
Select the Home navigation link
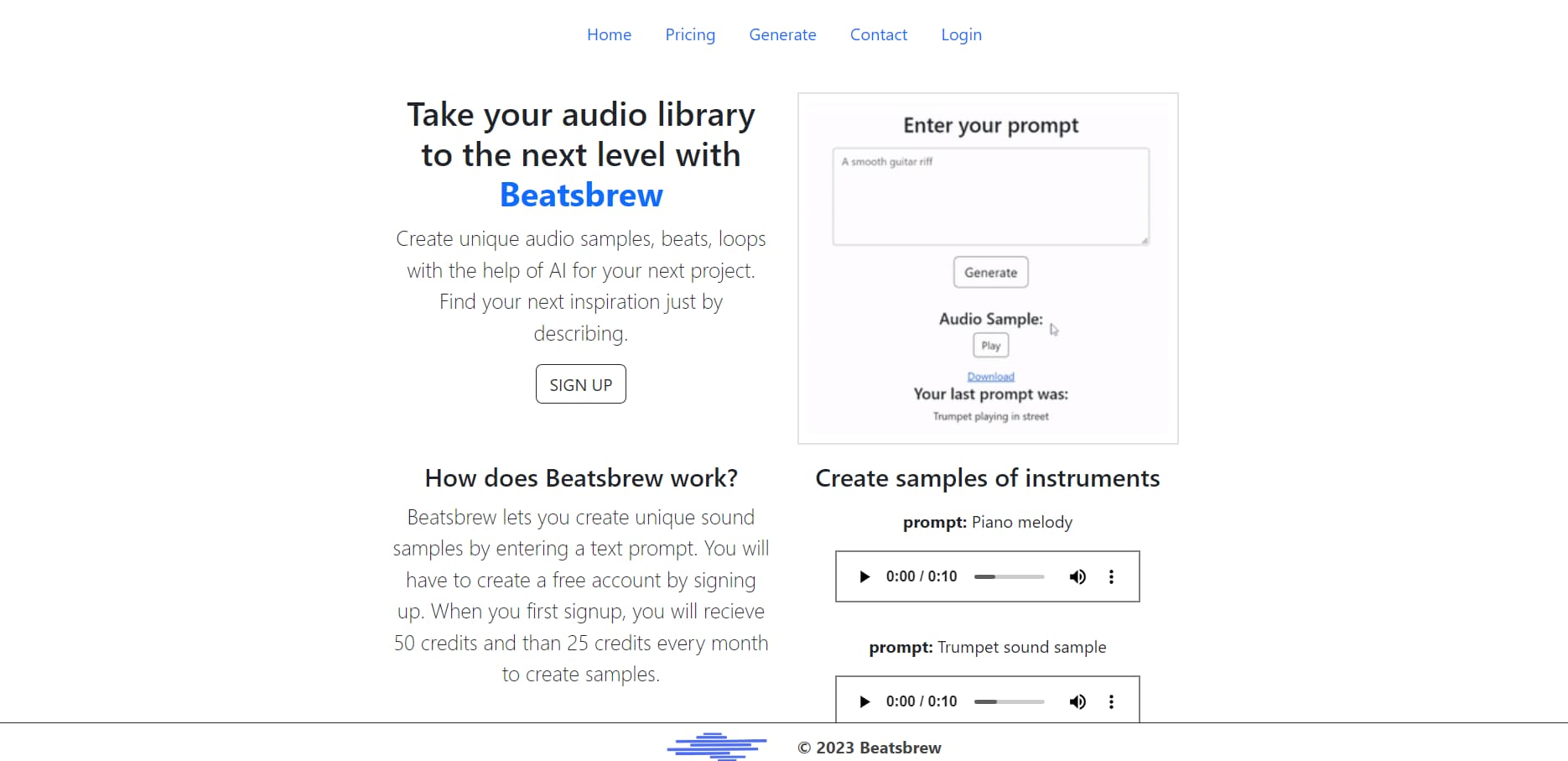609,34
